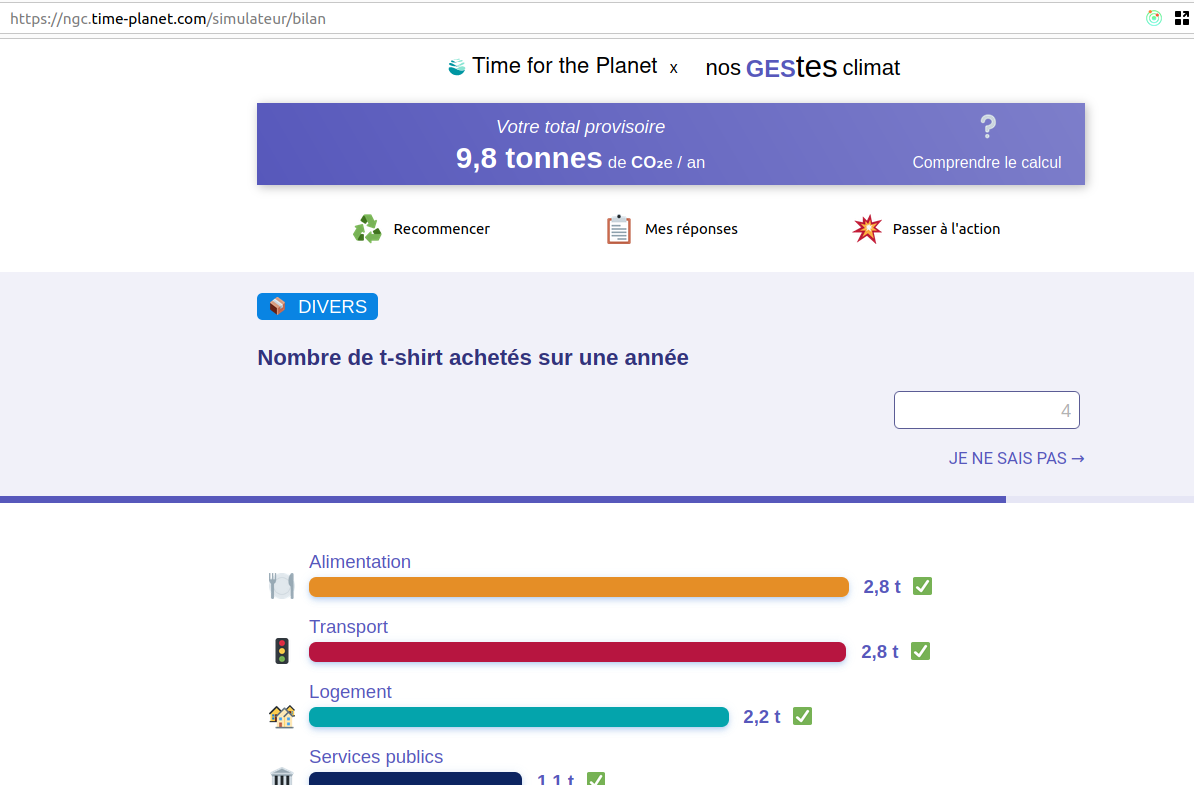
Task: Click the traffic light Transport icon
Action: pyautogui.click(x=282, y=651)
